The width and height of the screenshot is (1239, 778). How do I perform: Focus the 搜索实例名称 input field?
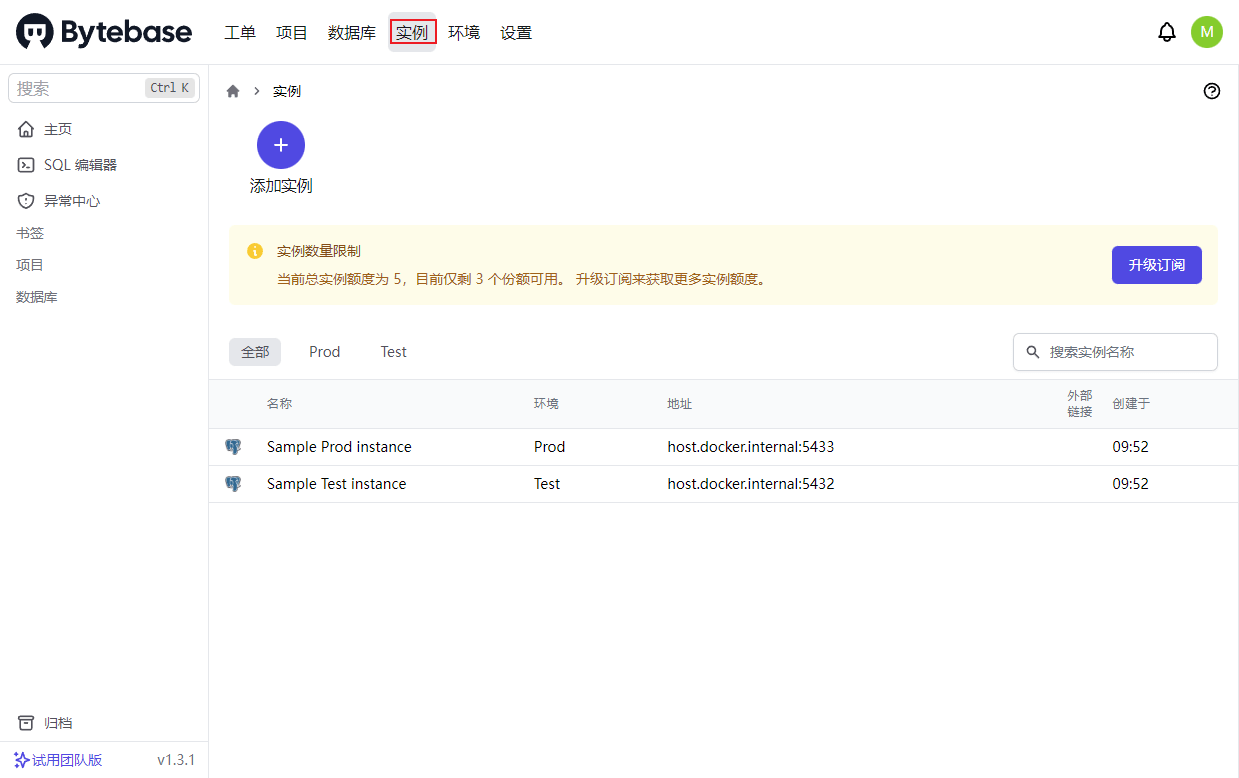pos(1115,352)
